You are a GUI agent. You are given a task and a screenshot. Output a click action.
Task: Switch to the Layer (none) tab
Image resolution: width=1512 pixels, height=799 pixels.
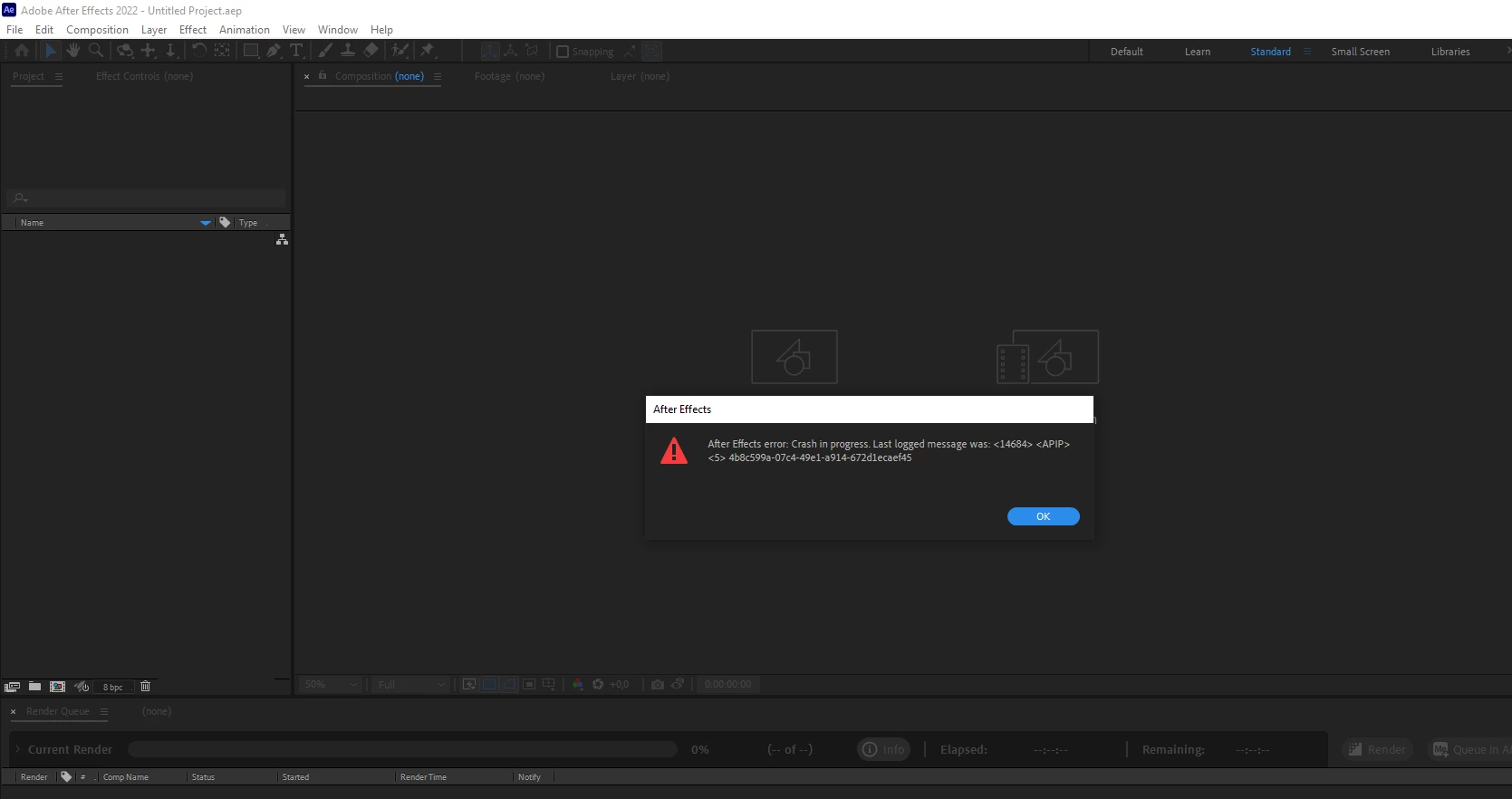(x=640, y=76)
